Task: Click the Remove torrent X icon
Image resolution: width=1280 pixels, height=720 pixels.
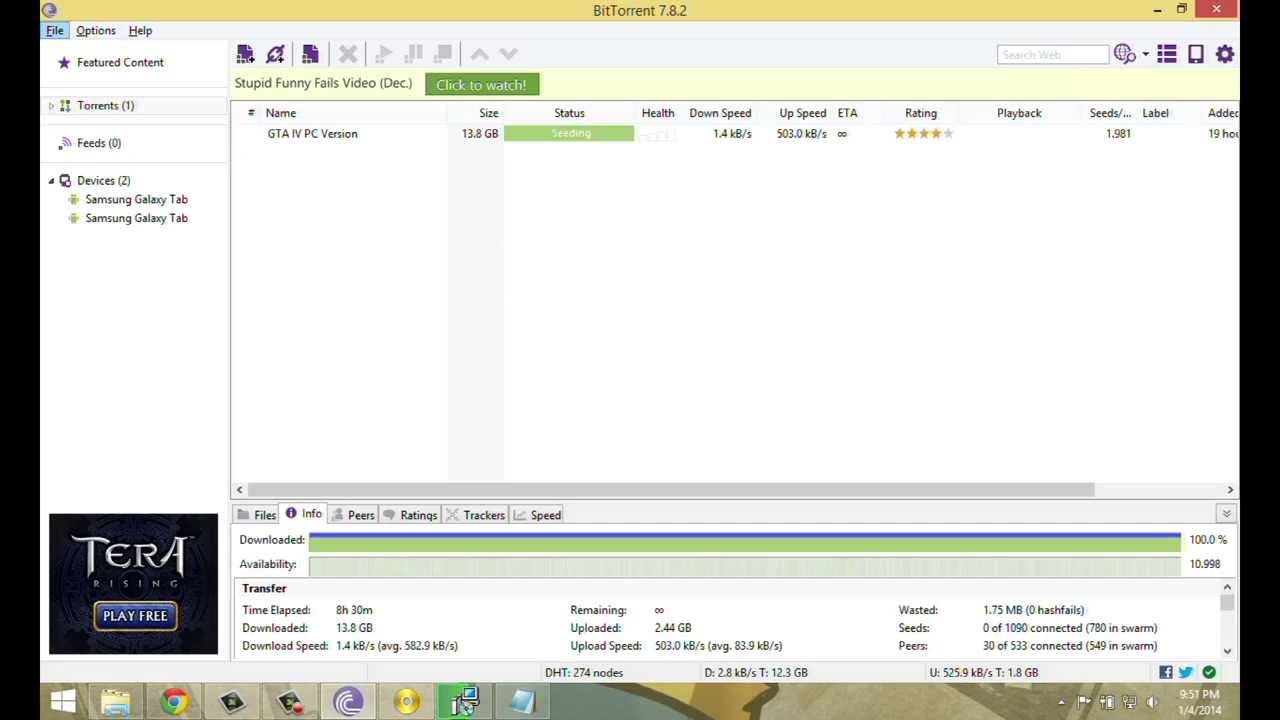Action: point(348,54)
